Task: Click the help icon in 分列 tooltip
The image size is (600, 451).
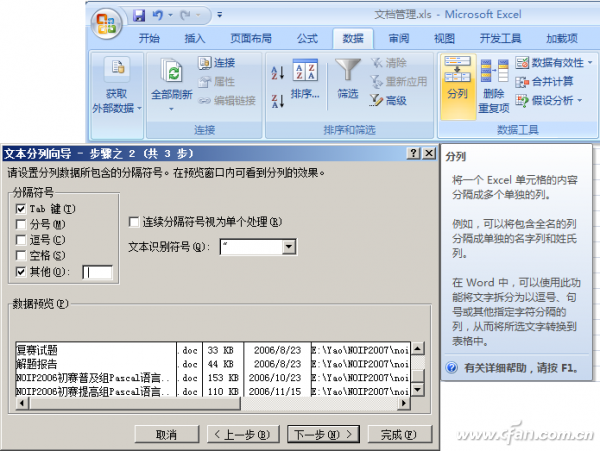Action: point(452,368)
